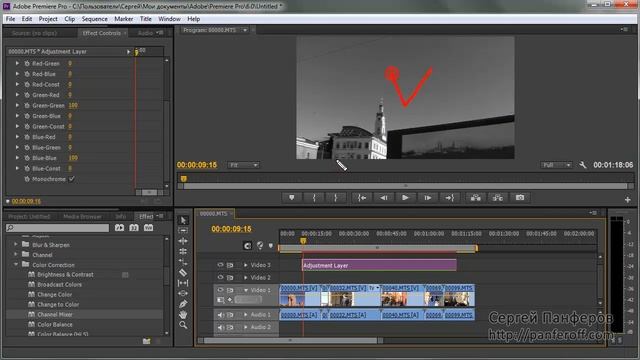Image resolution: width=640 pixels, height=360 pixels.
Task: Select the Rolling Edit tool
Action: pos(183,251)
